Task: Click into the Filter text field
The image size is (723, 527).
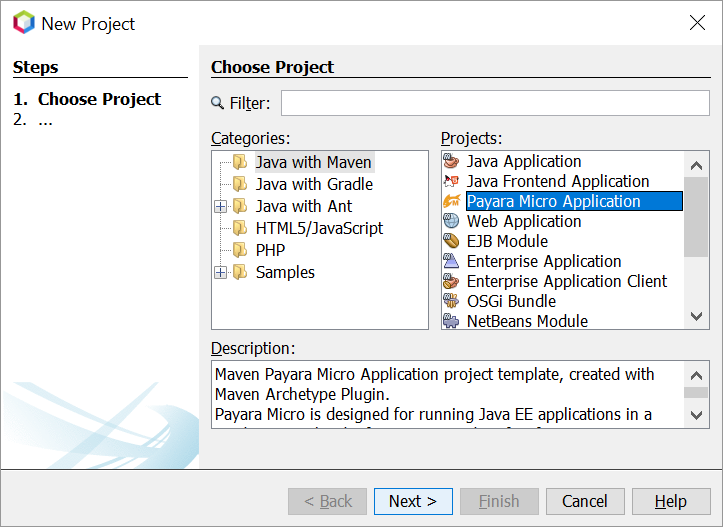Action: tap(495, 103)
